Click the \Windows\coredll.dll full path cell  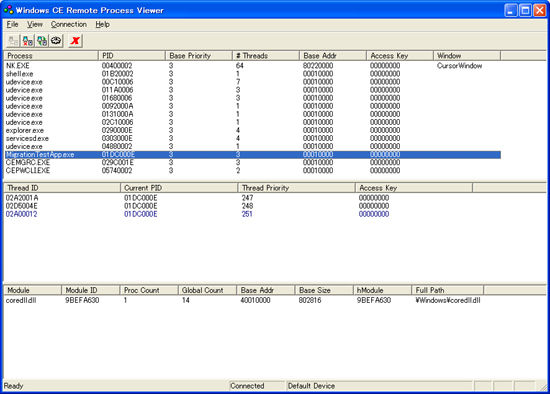tap(448, 300)
